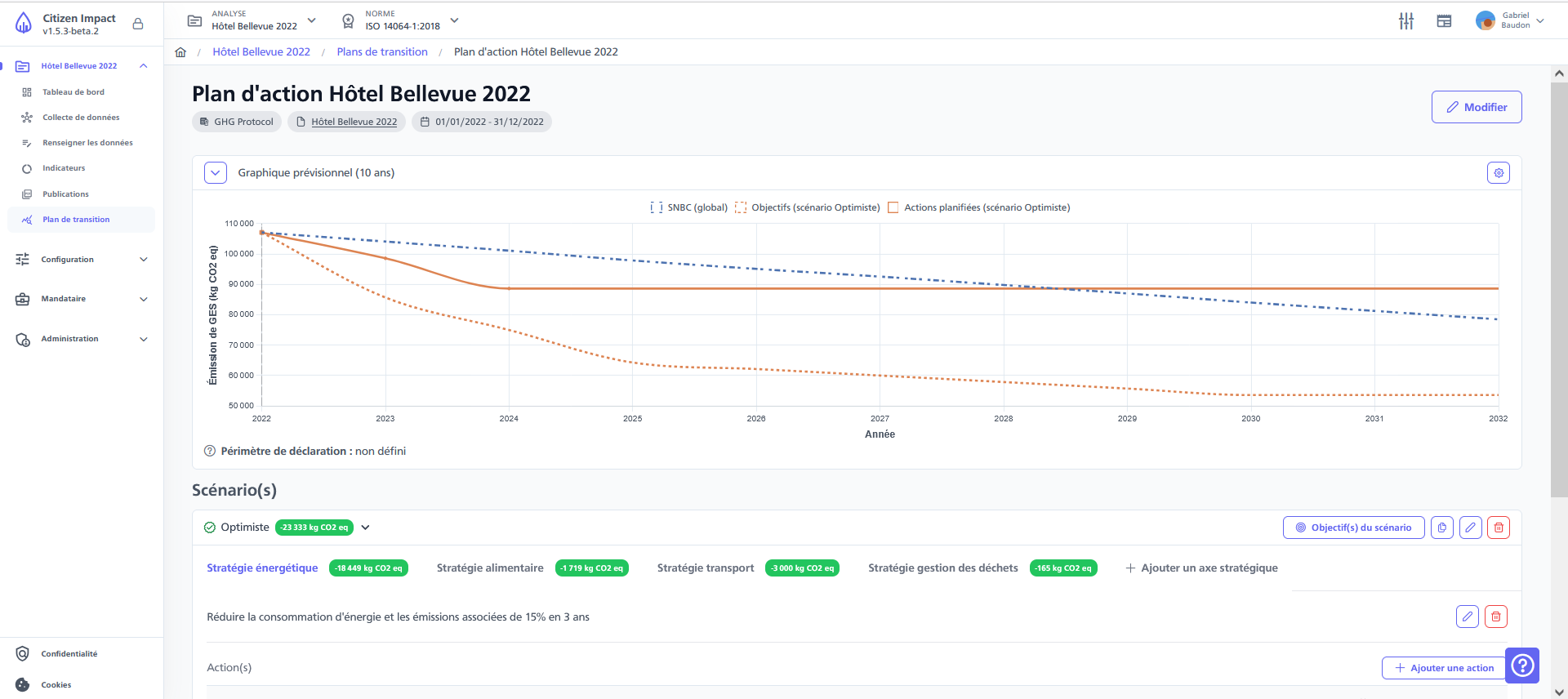The width and height of the screenshot is (1568, 699).
Task: Click the lock icon beside Citizen Impact
Action: click(138, 24)
